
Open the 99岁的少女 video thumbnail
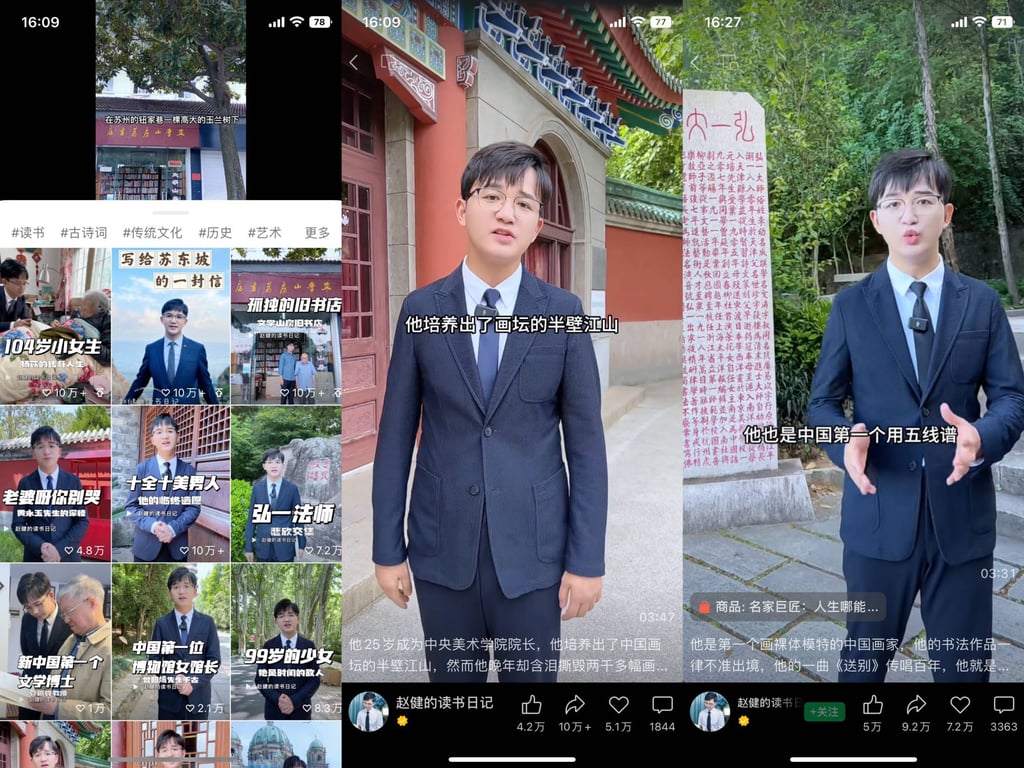coord(286,642)
